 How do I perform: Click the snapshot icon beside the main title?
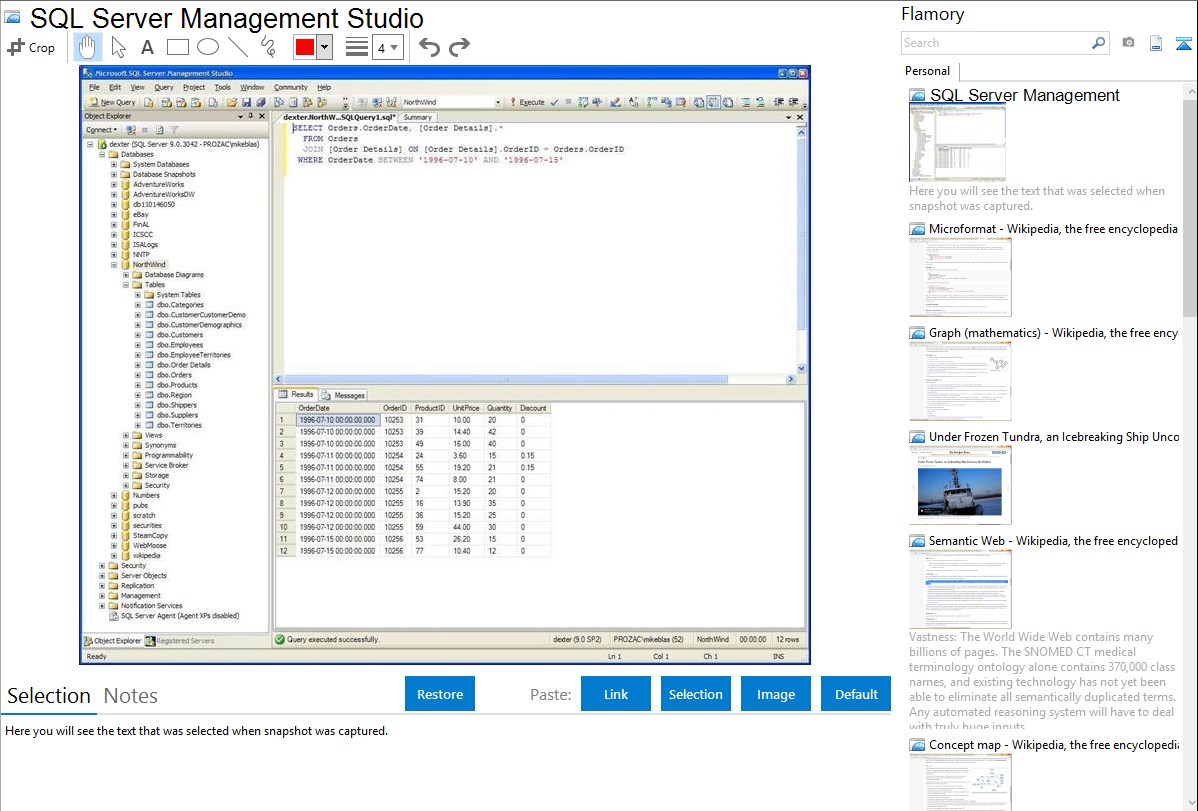[x=12, y=17]
